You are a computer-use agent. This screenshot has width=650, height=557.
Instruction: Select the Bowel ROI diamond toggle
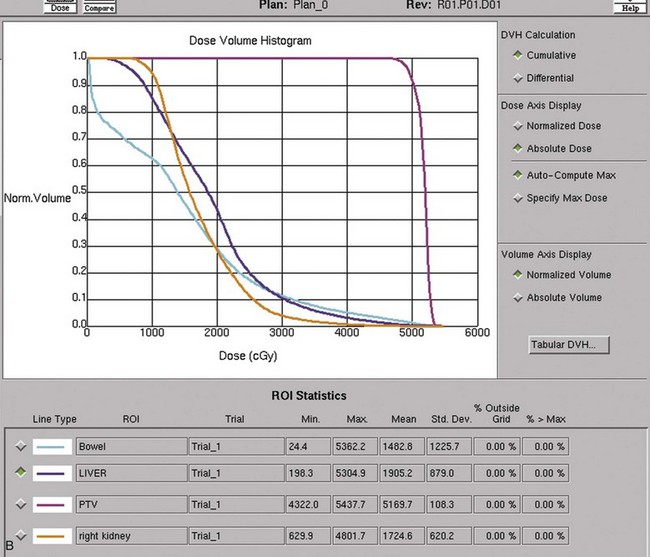tap(21, 444)
